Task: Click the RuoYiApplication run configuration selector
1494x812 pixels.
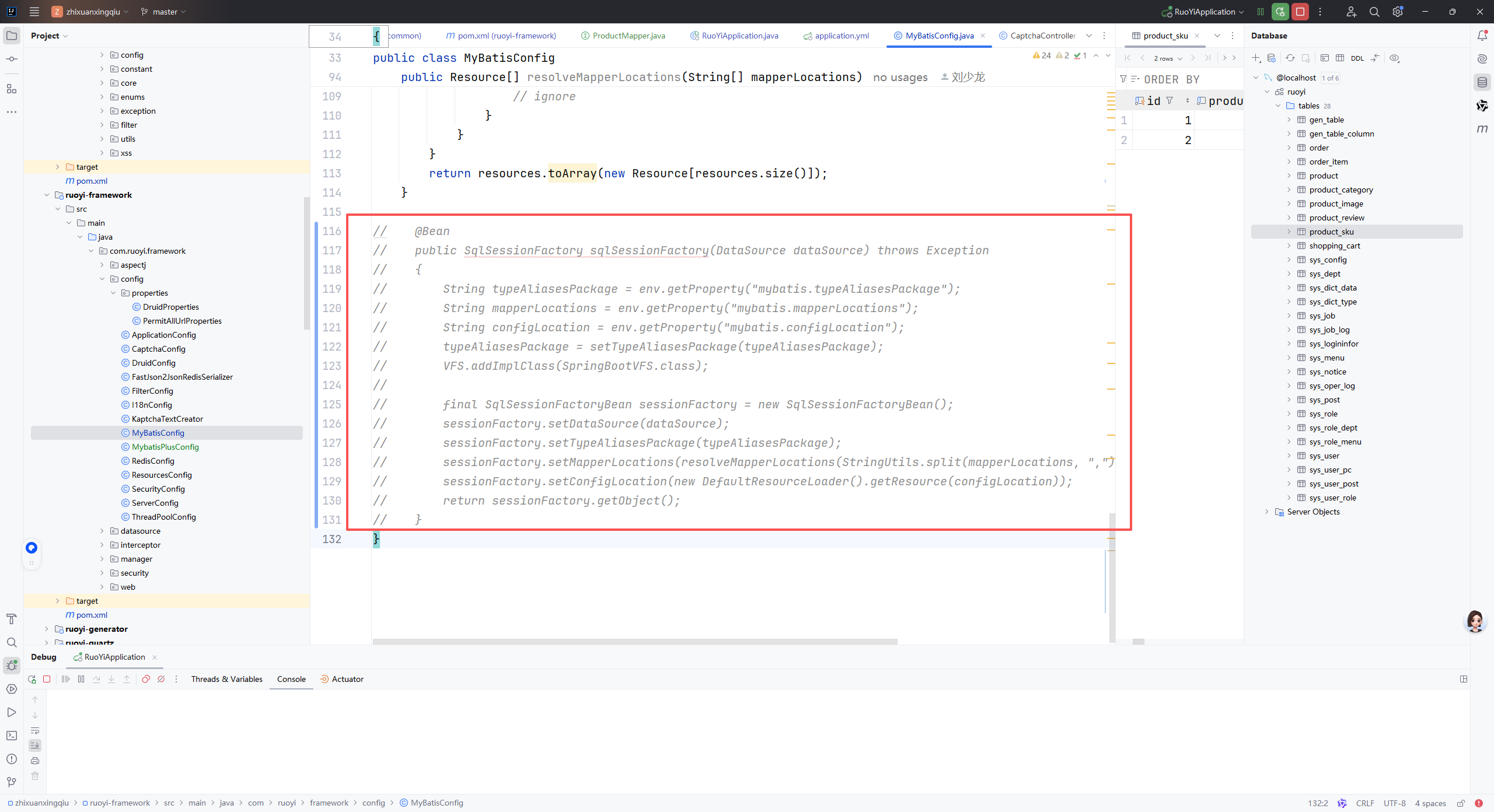Action: click(x=1202, y=12)
